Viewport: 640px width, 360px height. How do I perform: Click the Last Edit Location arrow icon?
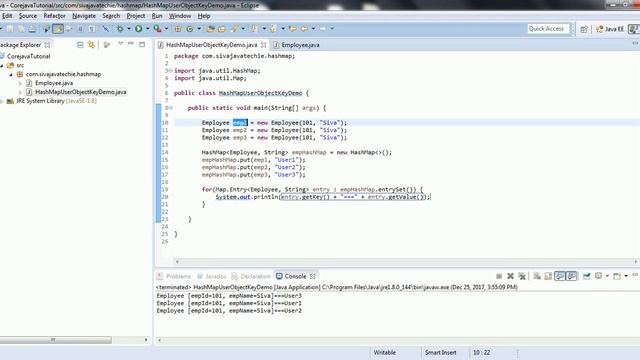(292, 29)
